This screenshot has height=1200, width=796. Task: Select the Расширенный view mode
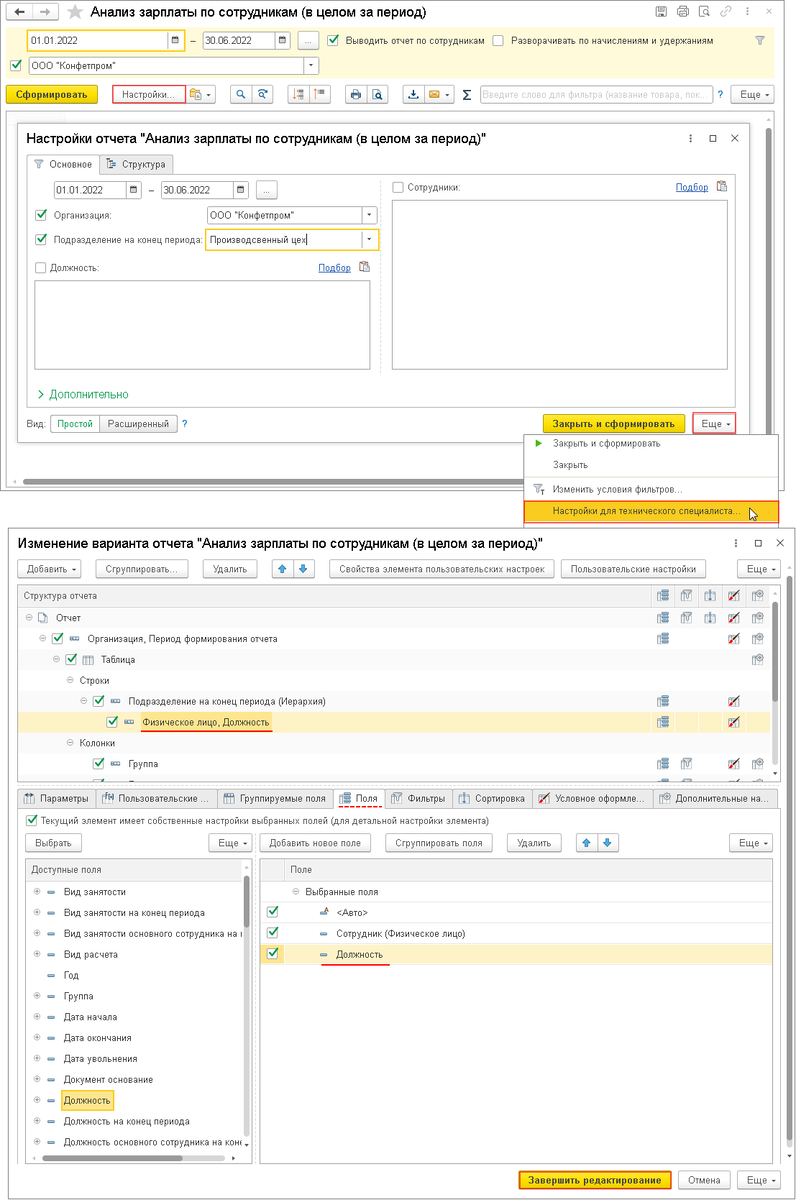(x=138, y=424)
